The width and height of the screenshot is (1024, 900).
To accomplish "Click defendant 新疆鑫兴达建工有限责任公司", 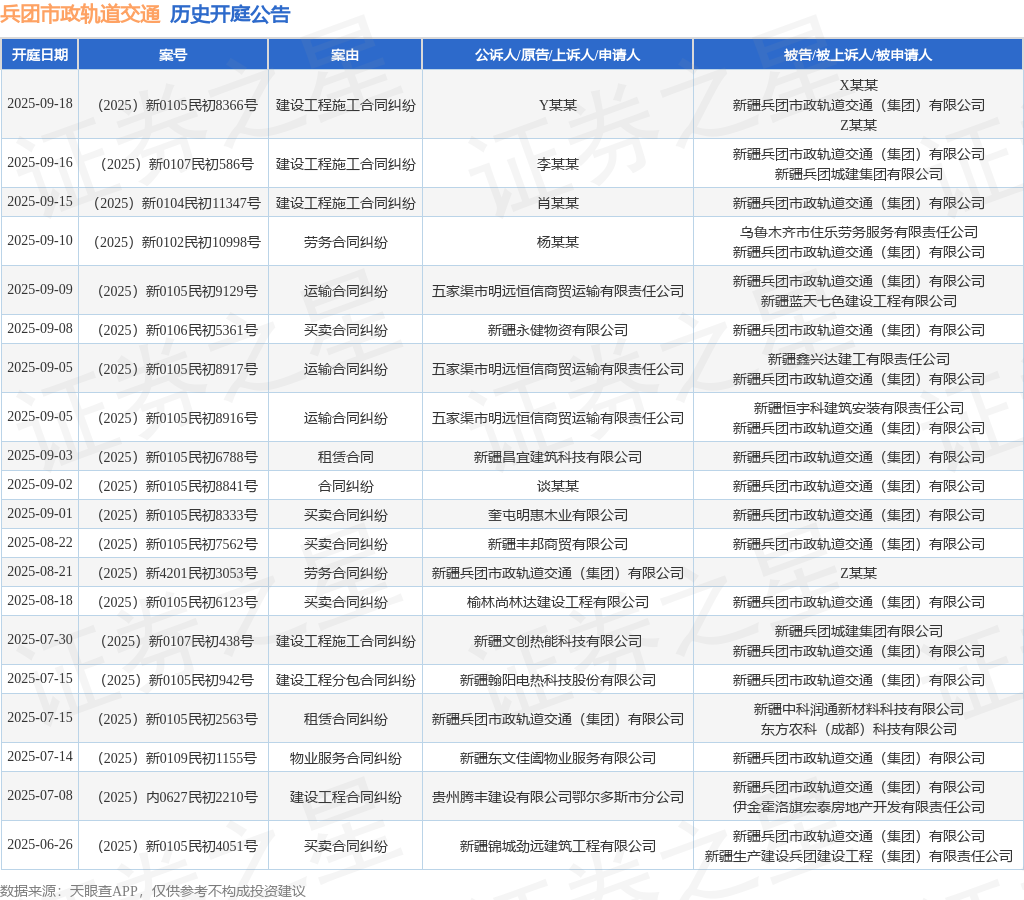I will point(858,359).
